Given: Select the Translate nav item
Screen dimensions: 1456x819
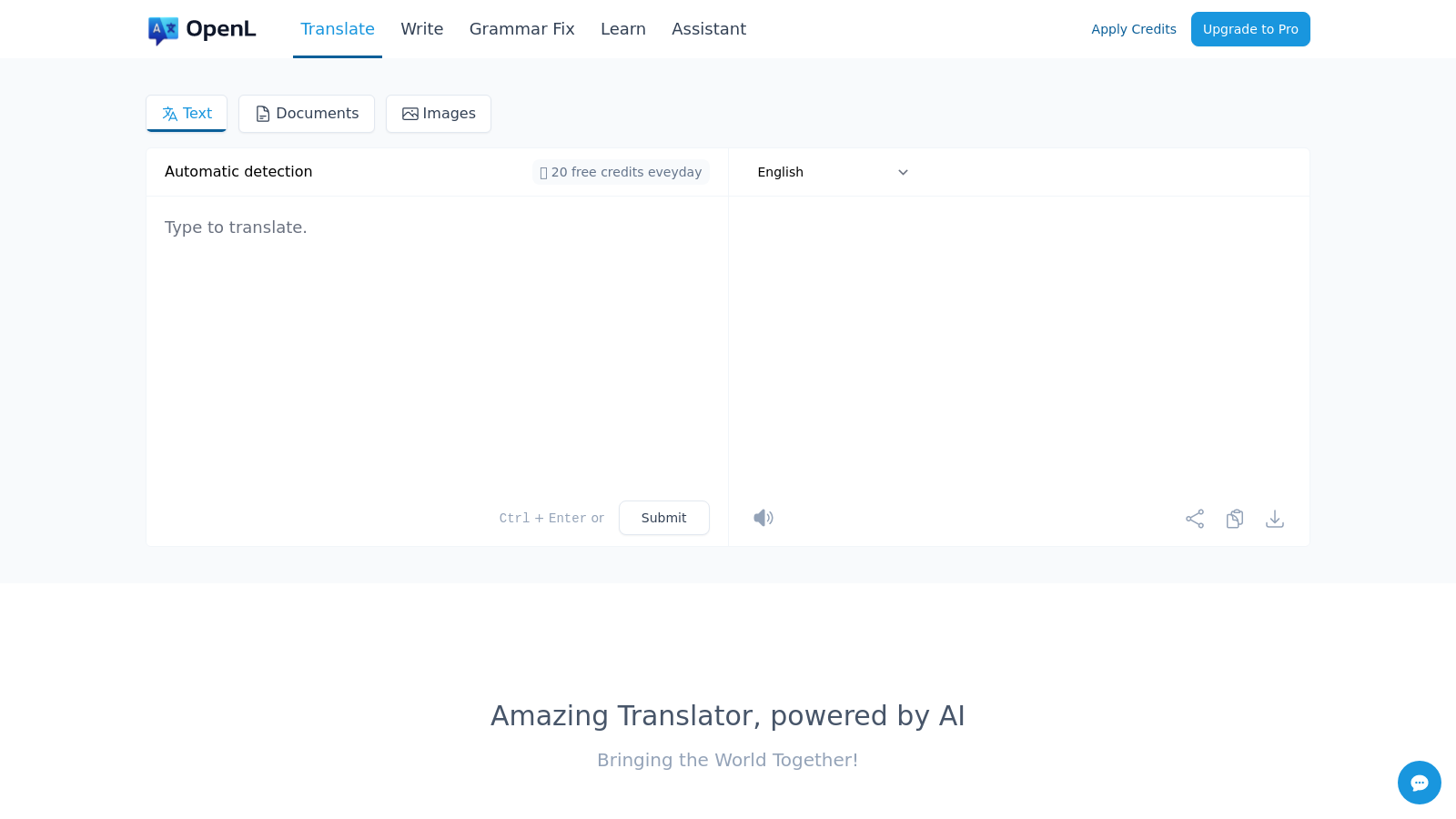Looking at the screenshot, I should (338, 29).
